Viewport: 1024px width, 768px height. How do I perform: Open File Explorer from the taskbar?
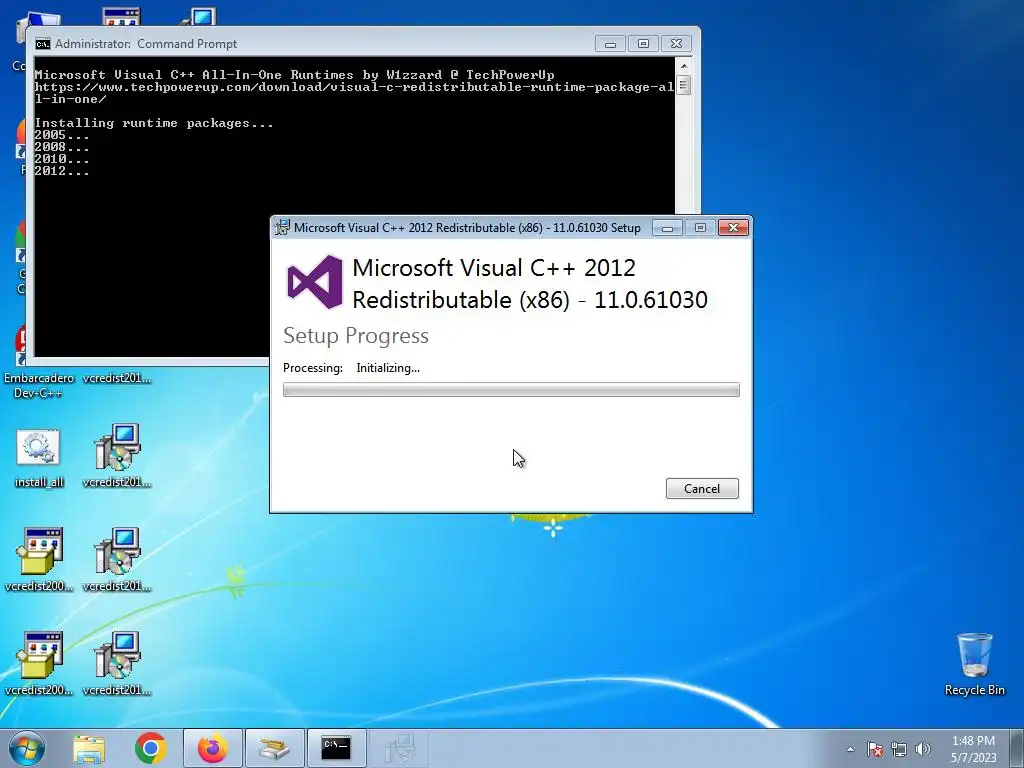tap(89, 748)
